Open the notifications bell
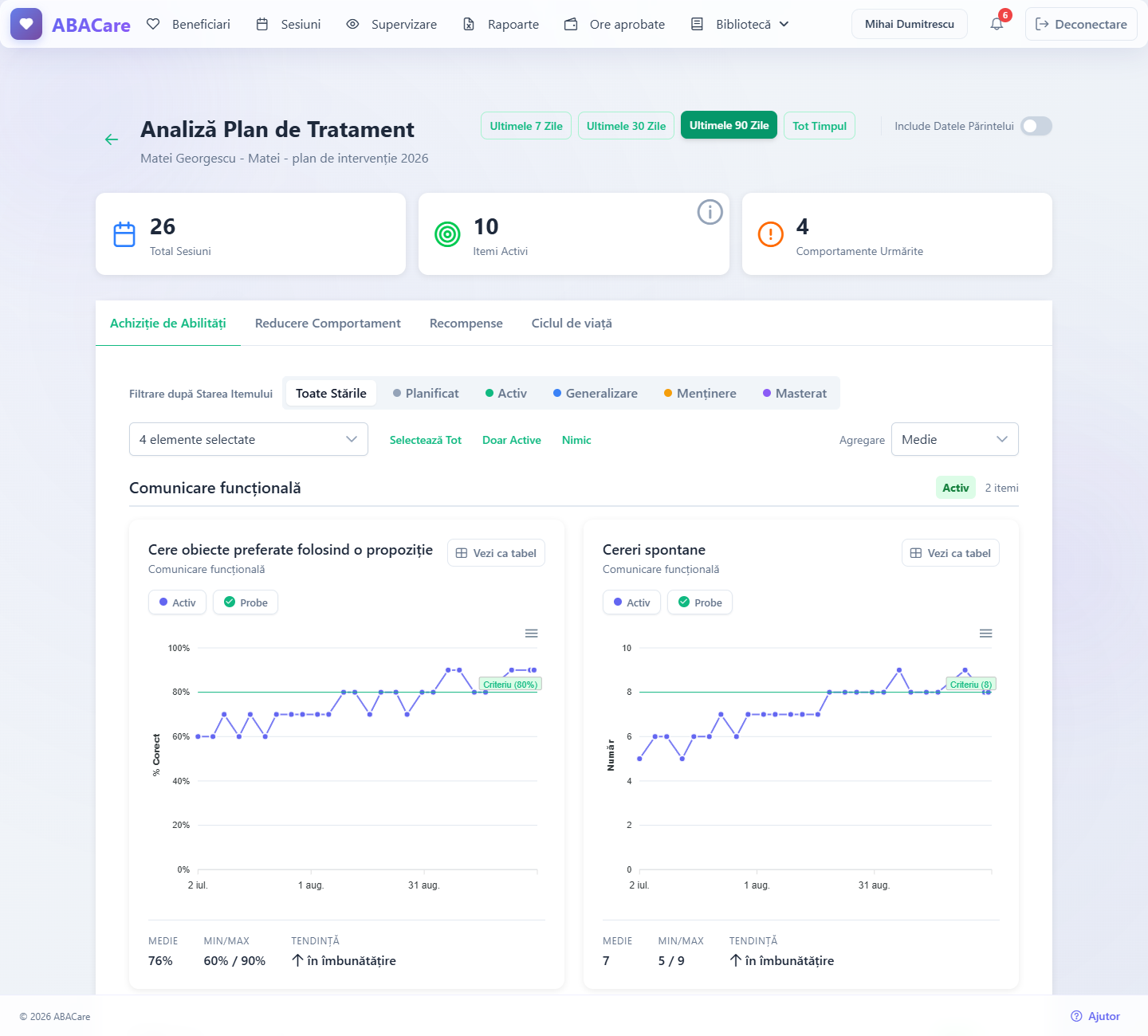 point(997,24)
